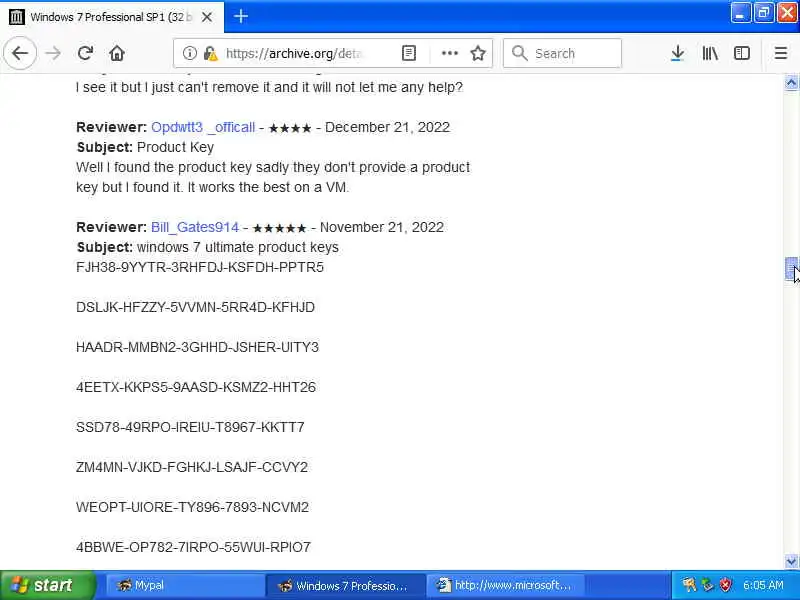Click the date December 21, 2022
The height and width of the screenshot is (600, 800).
pyautogui.click(x=387, y=127)
